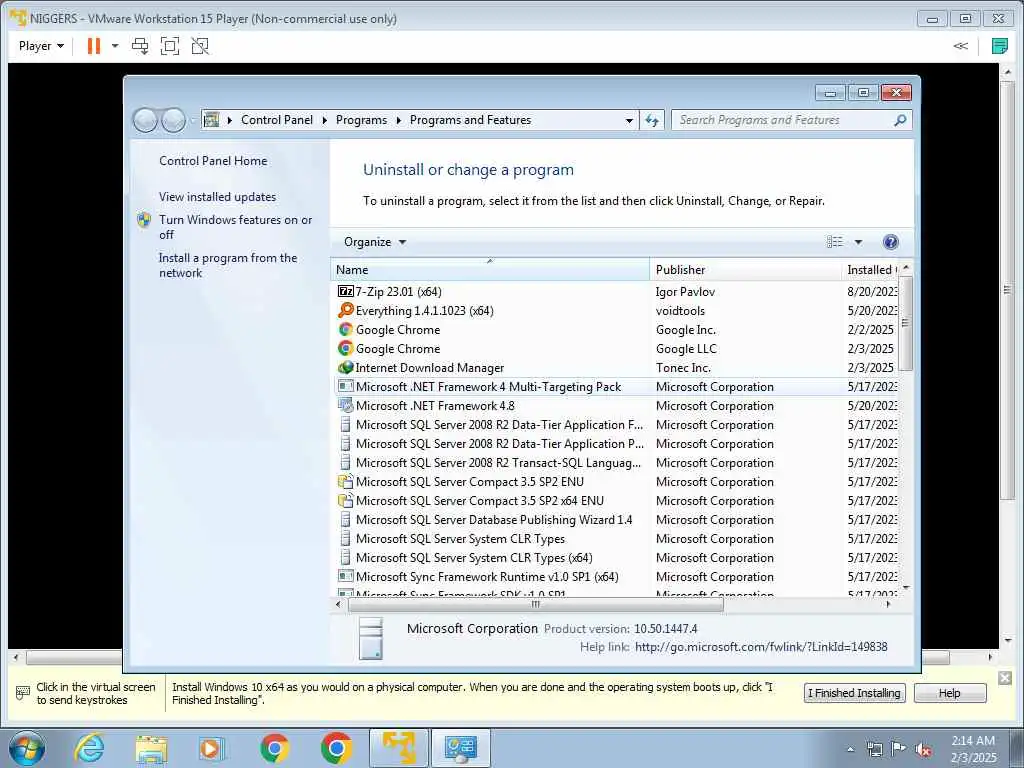The height and width of the screenshot is (768, 1024).
Task: Select SQL Server 2008 R2 Transact-SQL Language entry
Action: point(616,462)
